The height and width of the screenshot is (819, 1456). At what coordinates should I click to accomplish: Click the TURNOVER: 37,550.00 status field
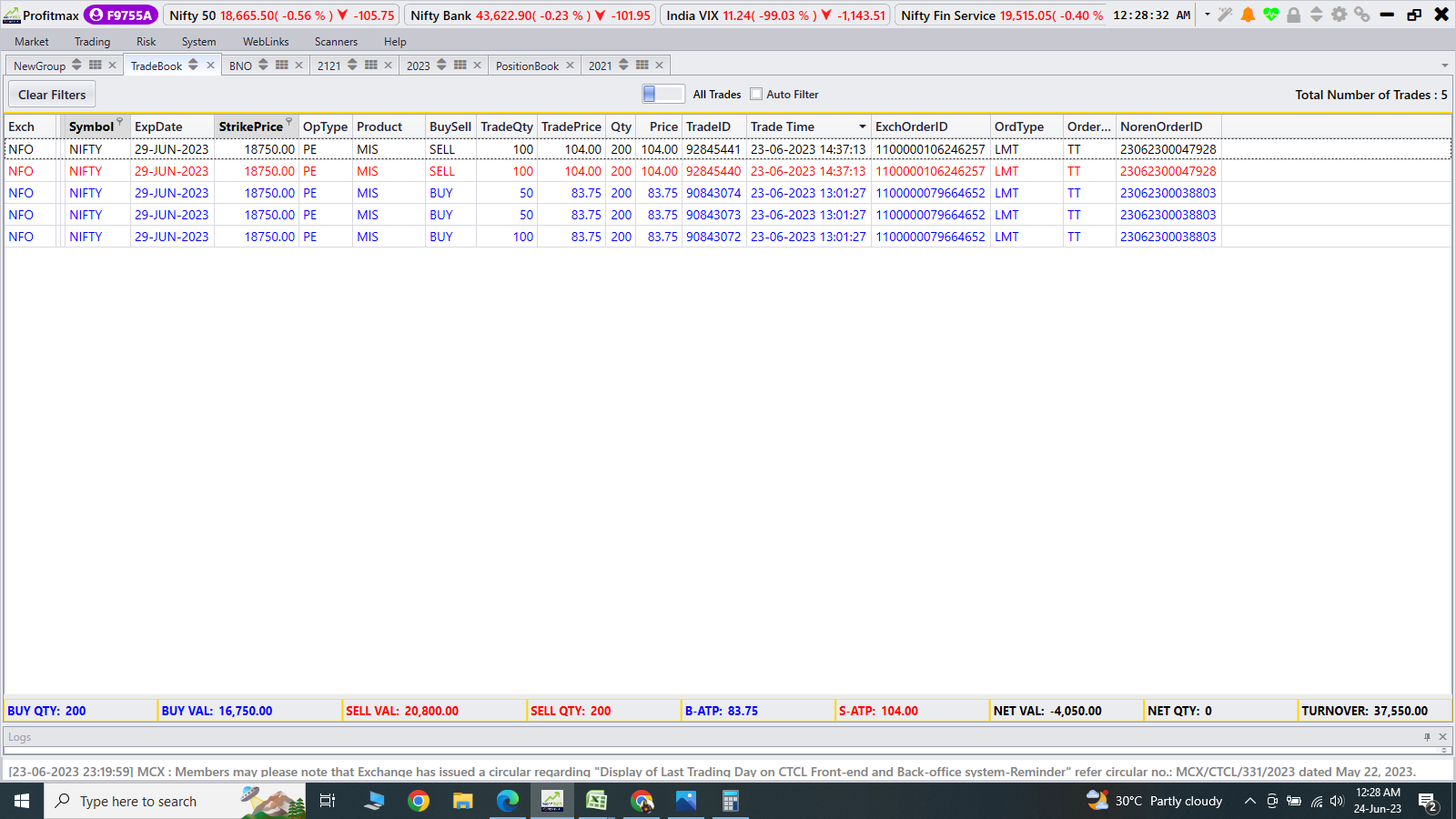coord(1374,711)
